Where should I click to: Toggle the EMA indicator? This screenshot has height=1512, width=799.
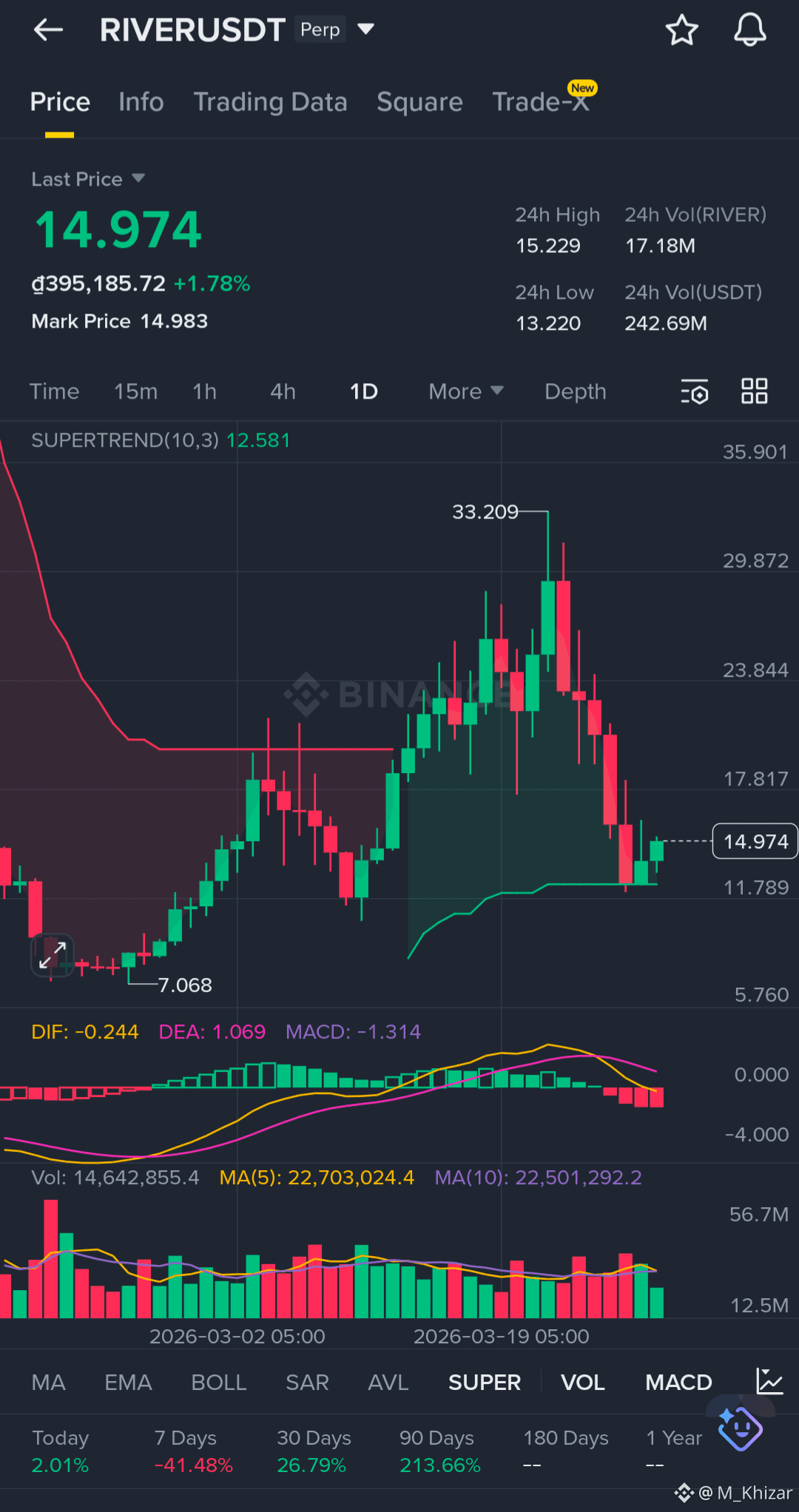click(x=128, y=1382)
